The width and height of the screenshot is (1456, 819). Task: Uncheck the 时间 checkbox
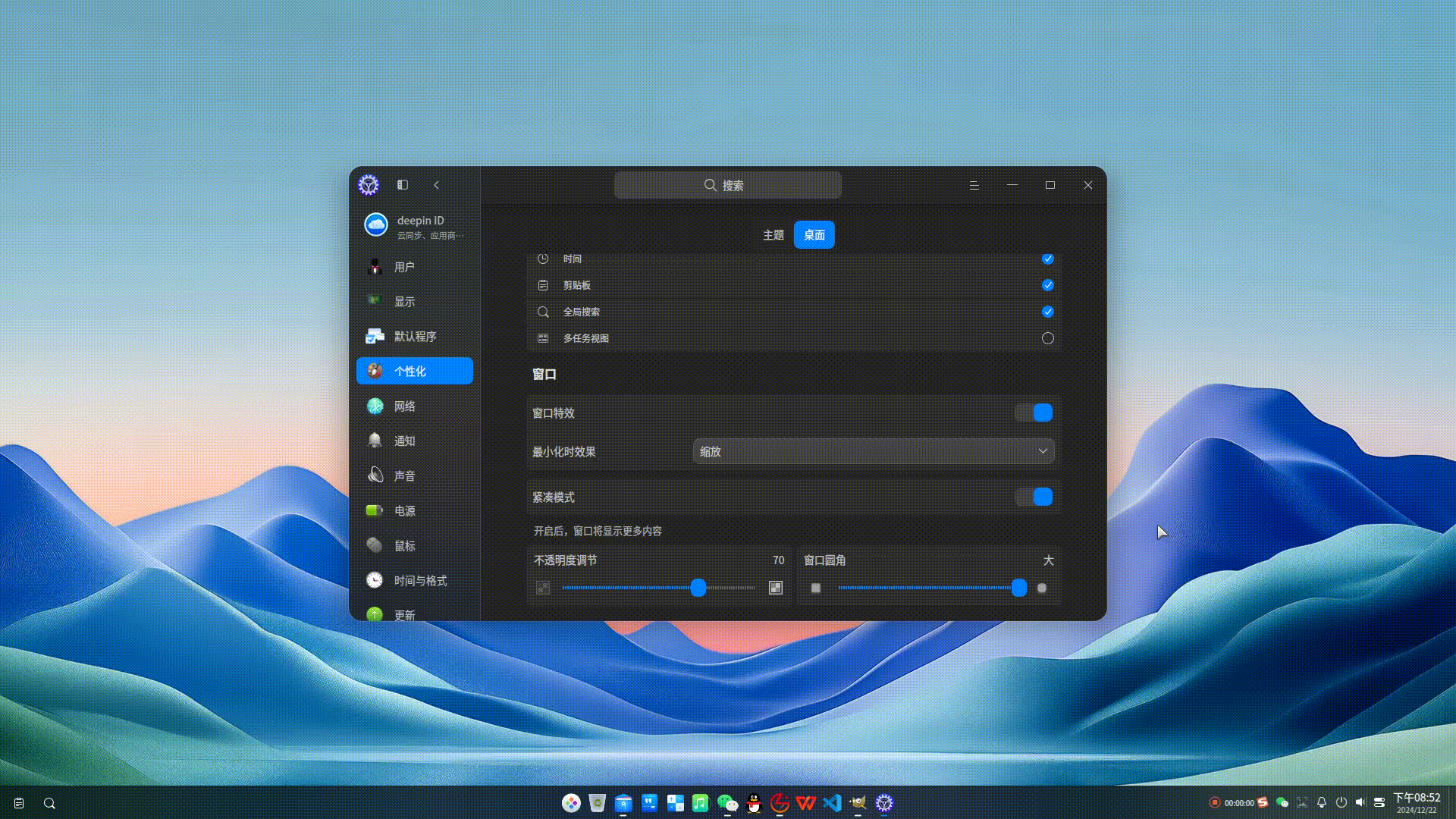point(1048,259)
